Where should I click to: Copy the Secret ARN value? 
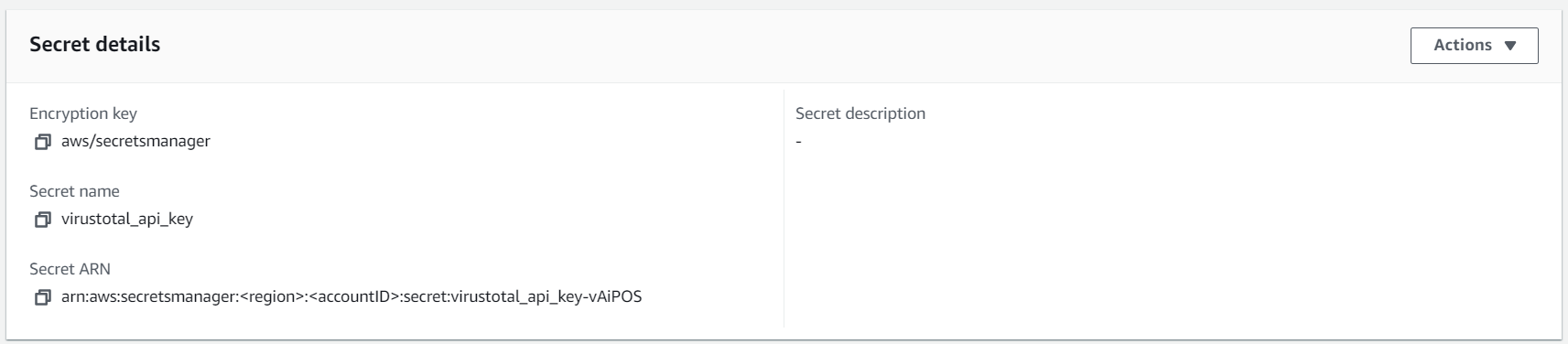(42, 297)
